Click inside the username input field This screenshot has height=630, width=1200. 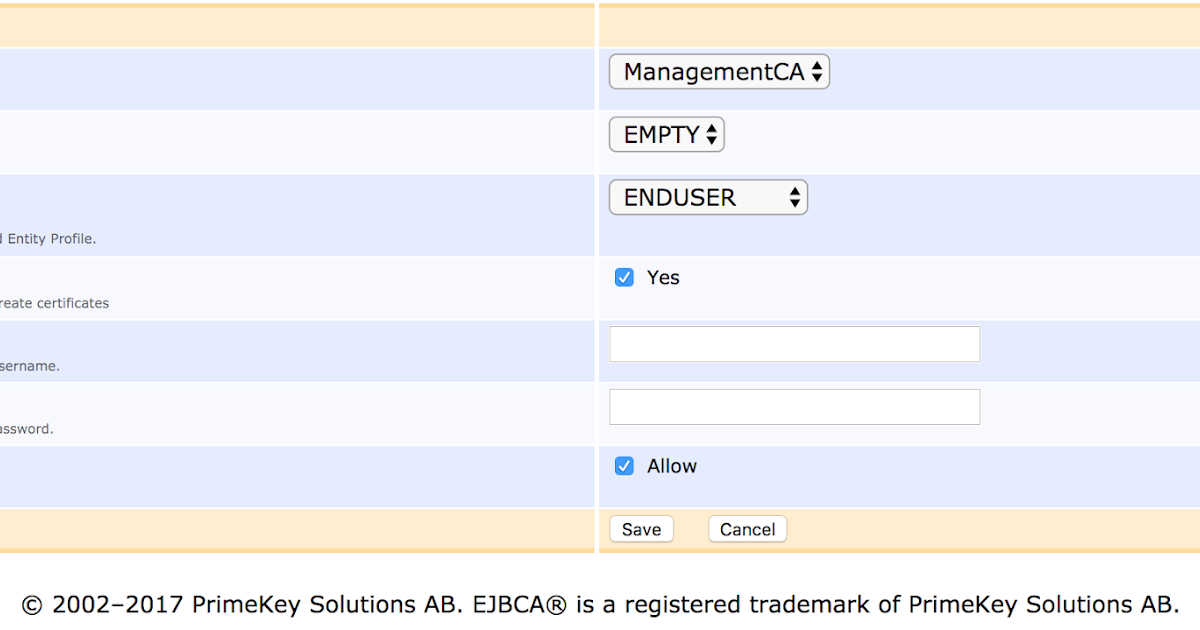point(794,343)
